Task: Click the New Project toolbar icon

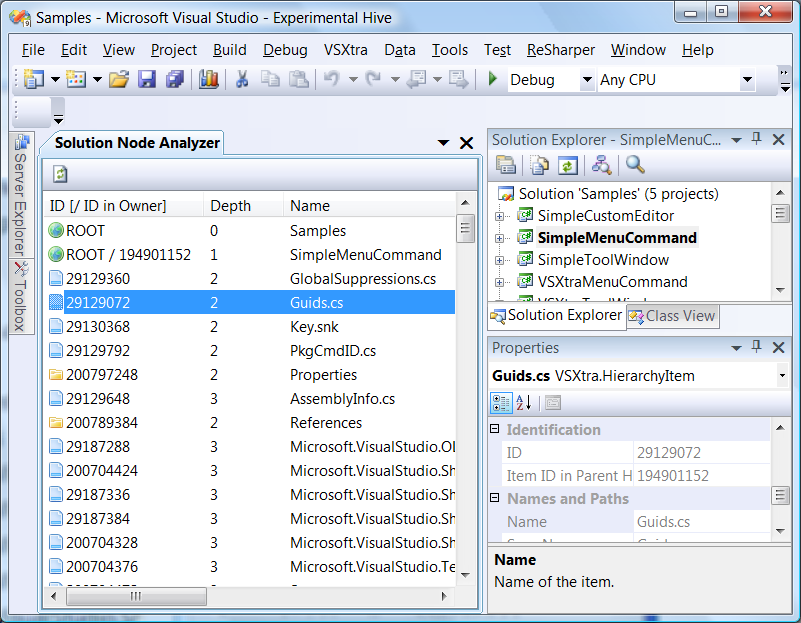Action: point(34,79)
